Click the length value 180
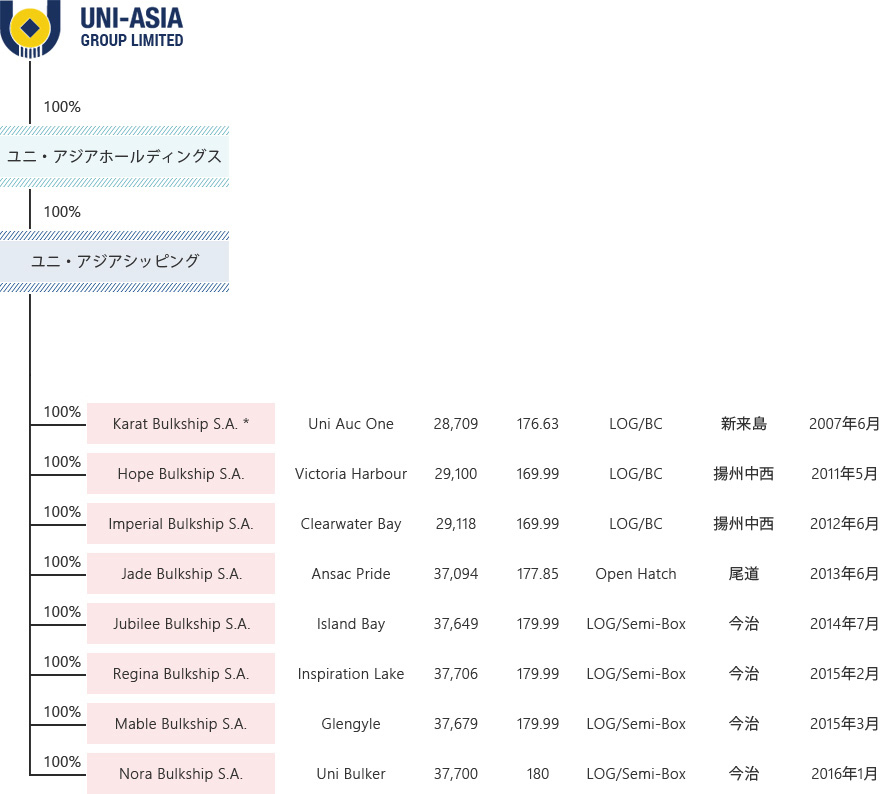880x794 pixels. tap(538, 773)
